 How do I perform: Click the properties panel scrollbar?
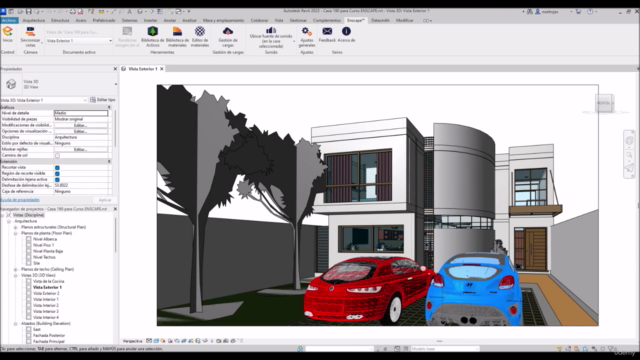(115, 129)
